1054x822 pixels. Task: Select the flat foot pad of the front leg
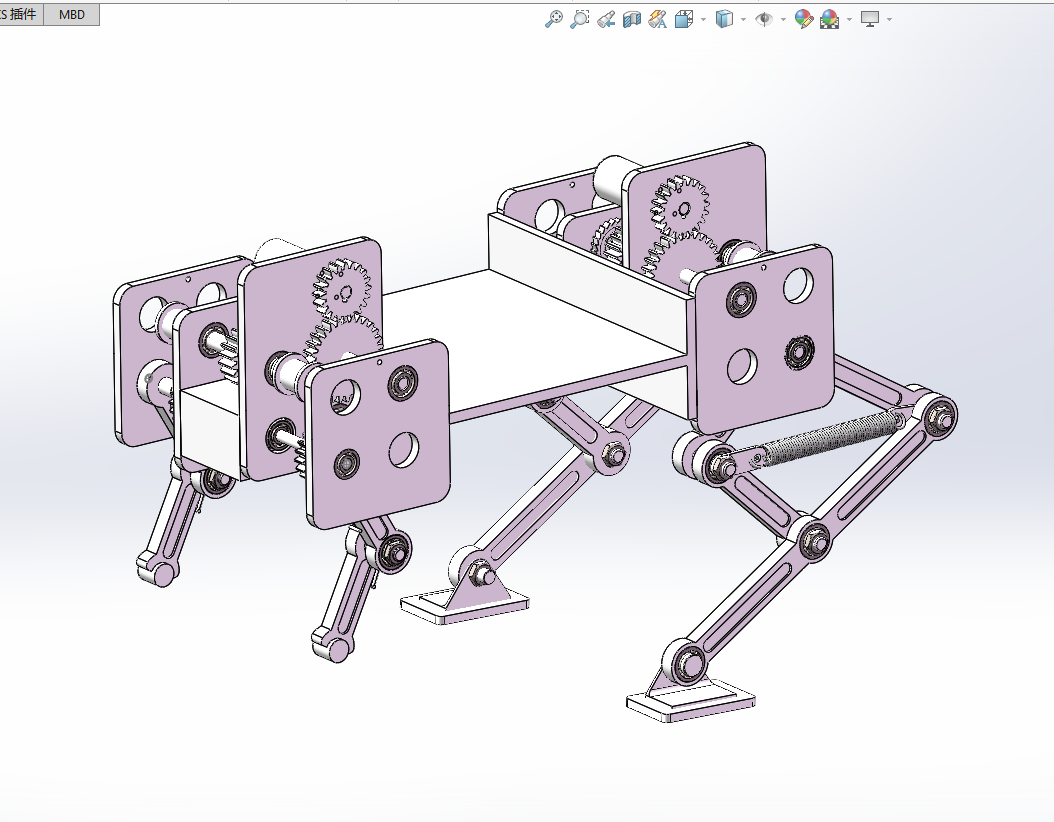(690, 703)
